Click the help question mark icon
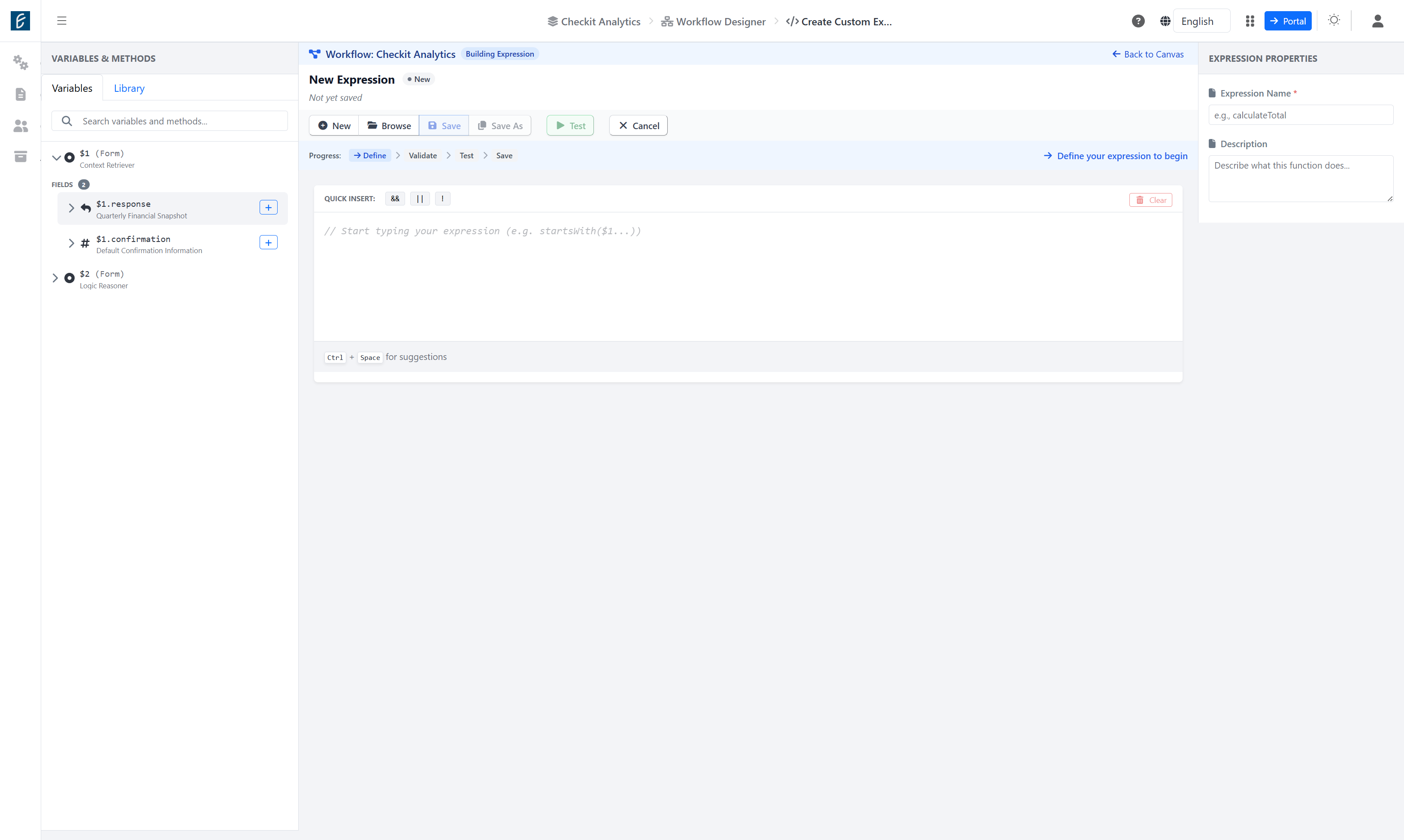Image resolution: width=1404 pixels, height=840 pixels. pyautogui.click(x=1138, y=21)
